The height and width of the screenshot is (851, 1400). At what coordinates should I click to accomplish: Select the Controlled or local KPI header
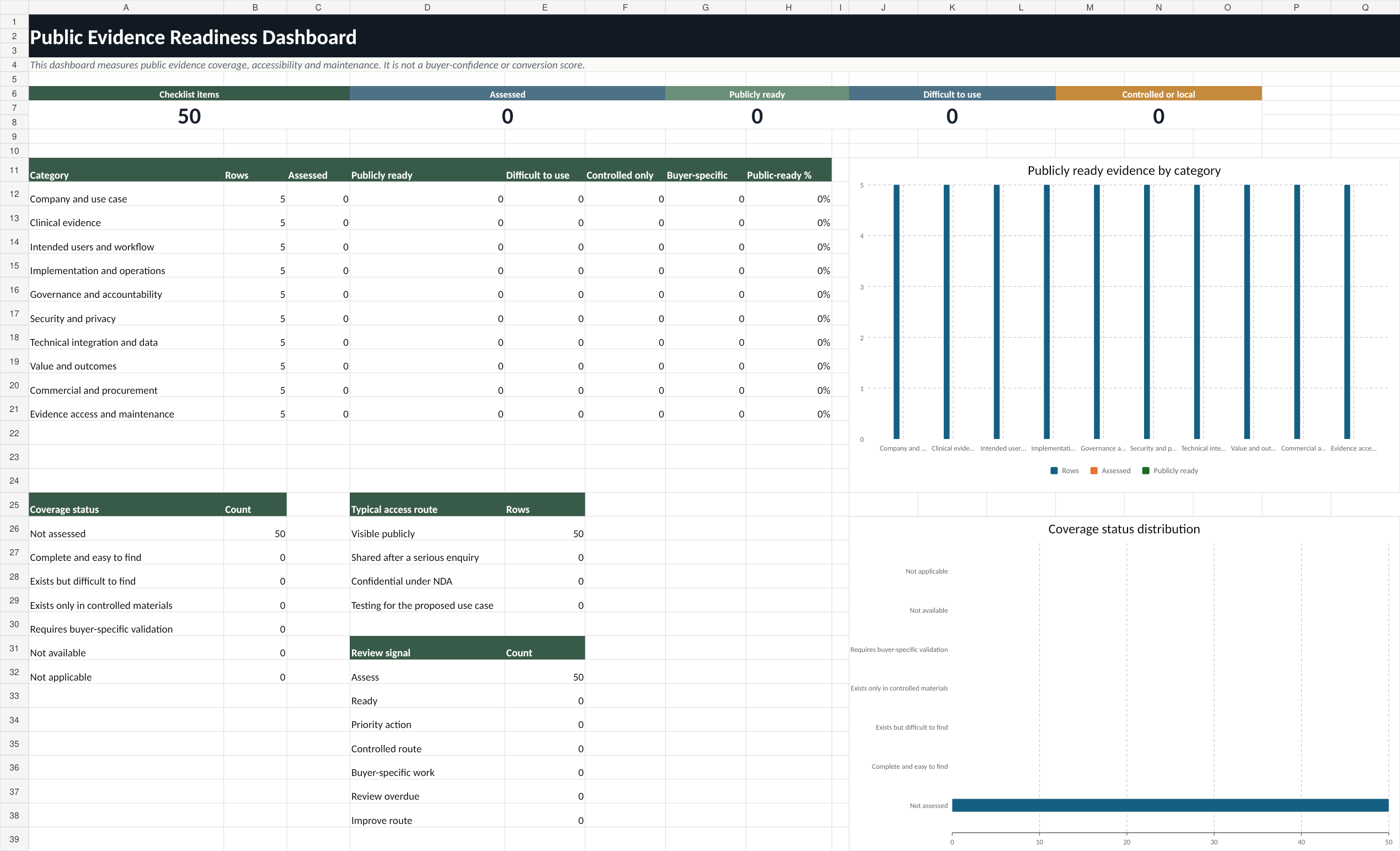(1158, 94)
